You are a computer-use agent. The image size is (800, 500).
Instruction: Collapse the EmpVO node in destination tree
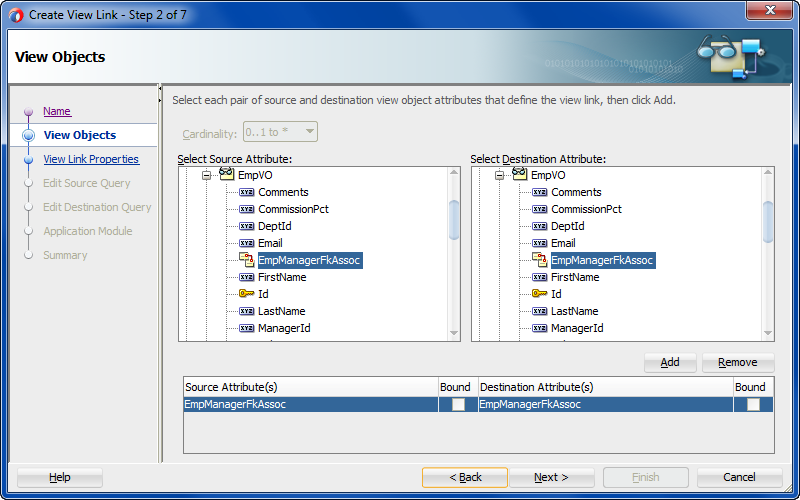click(x=499, y=176)
